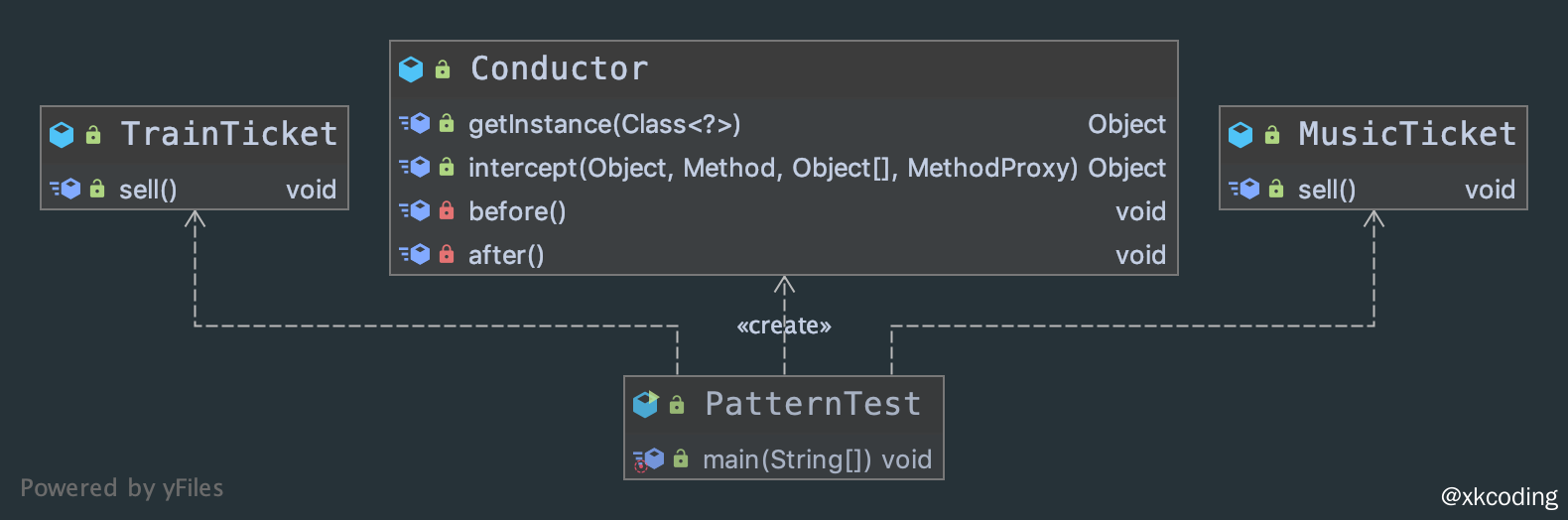Select sell() method in TrainTicket
The image size is (1568, 520).
(x=148, y=190)
